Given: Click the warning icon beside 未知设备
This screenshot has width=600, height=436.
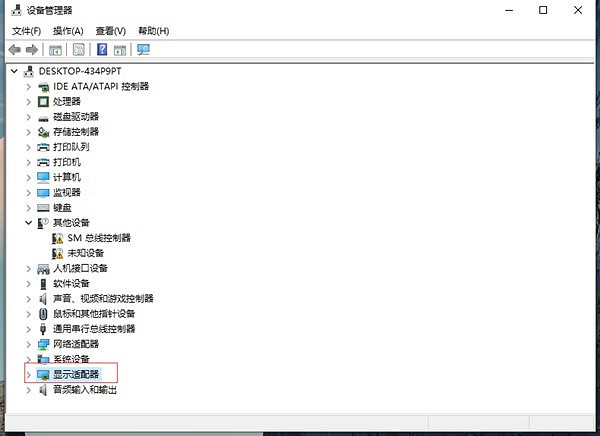Looking at the screenshot, I should coord(58,253).
